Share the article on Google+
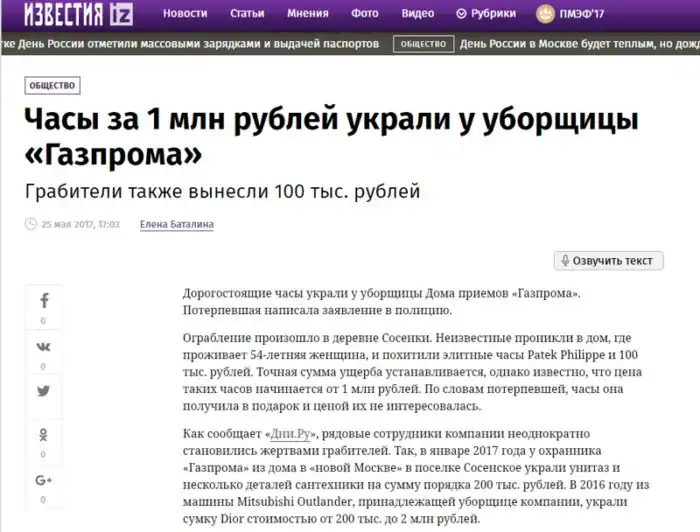 click(43, 480)
